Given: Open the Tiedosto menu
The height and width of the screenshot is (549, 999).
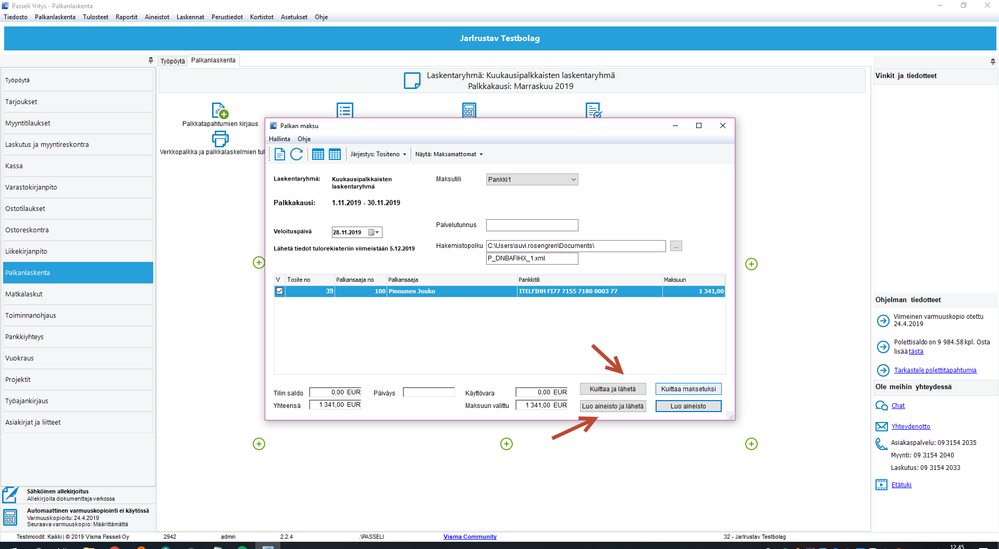Looking at the screenshot, I should [16, 17].
